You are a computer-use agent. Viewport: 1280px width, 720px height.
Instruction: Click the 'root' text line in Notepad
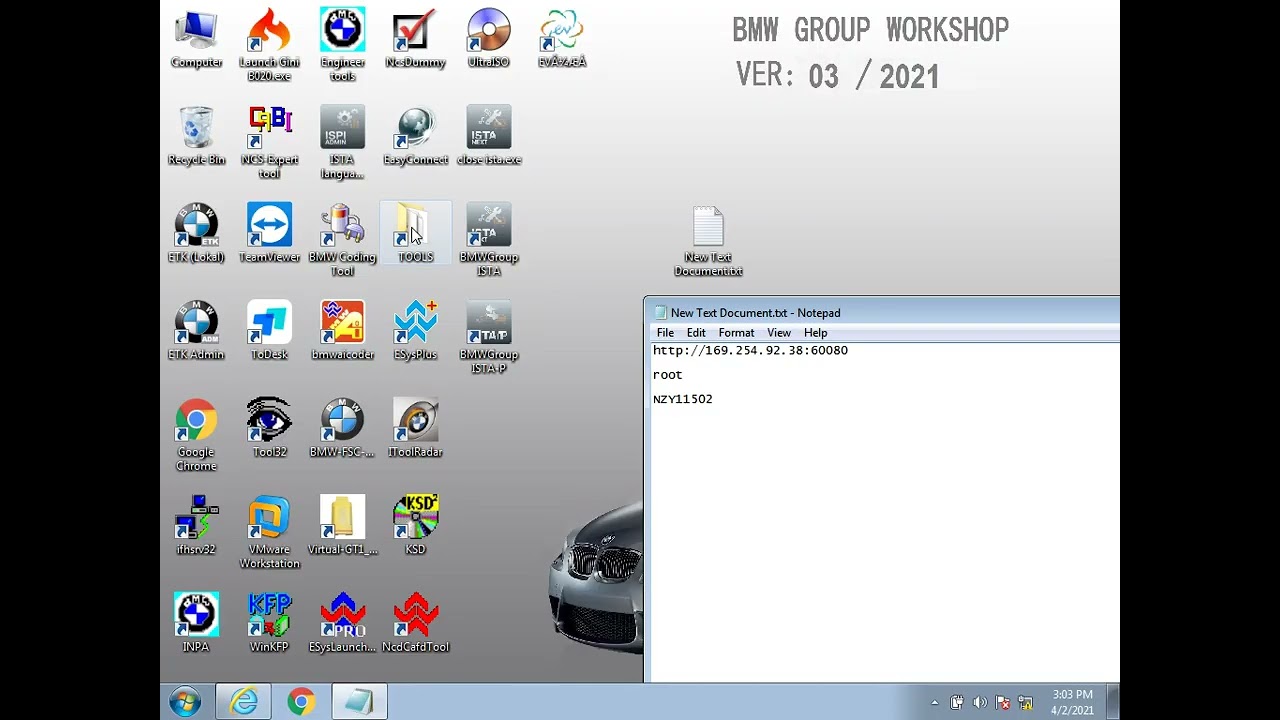pos(667,375)
